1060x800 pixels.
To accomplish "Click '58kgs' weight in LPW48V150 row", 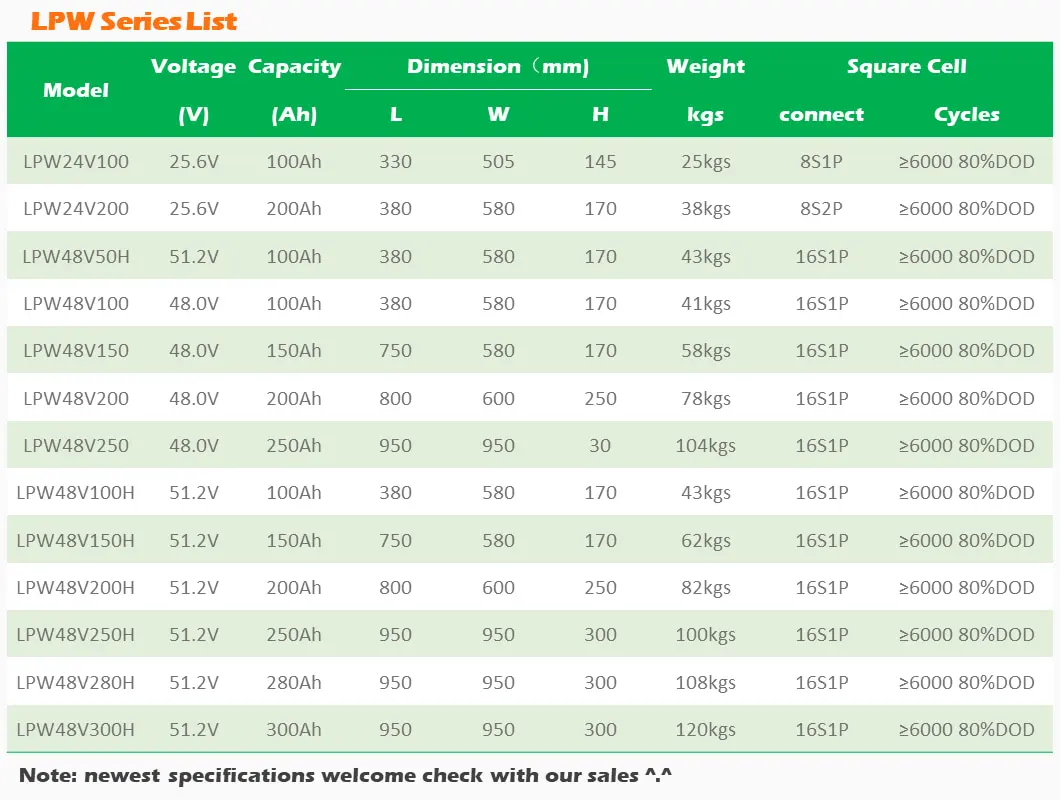I will coord(705,351).
